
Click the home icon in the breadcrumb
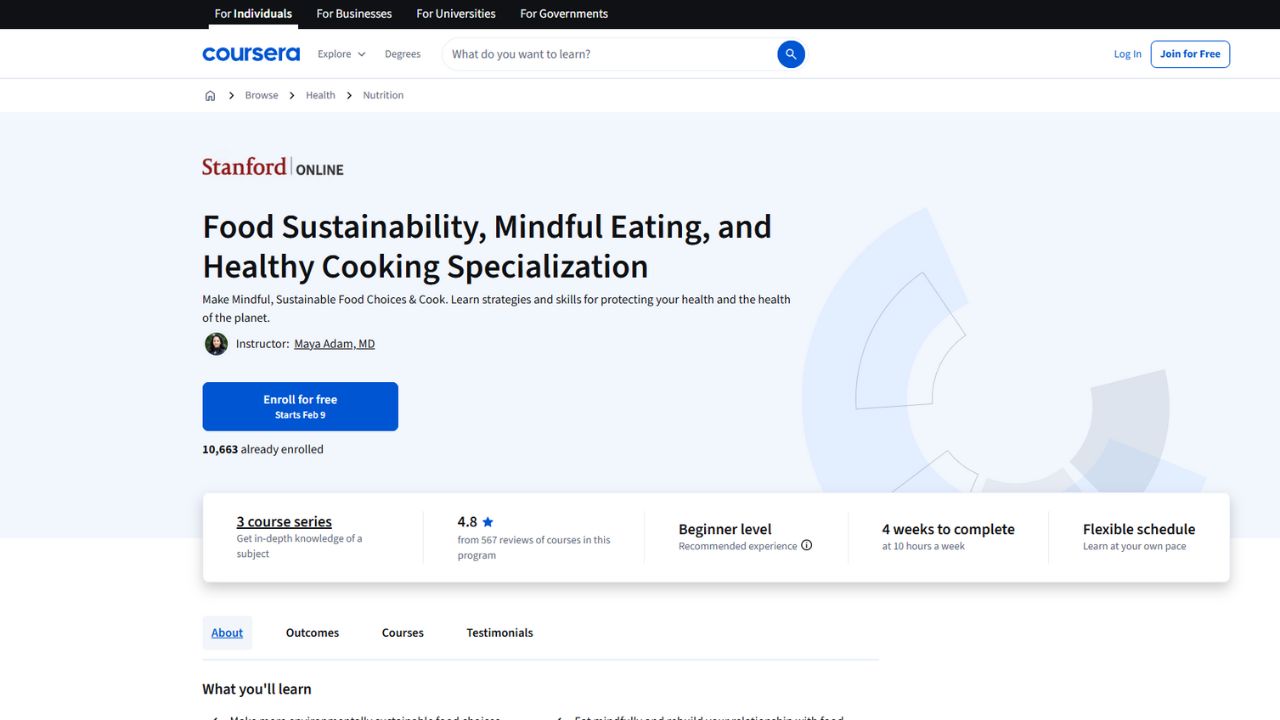(210, 94)
